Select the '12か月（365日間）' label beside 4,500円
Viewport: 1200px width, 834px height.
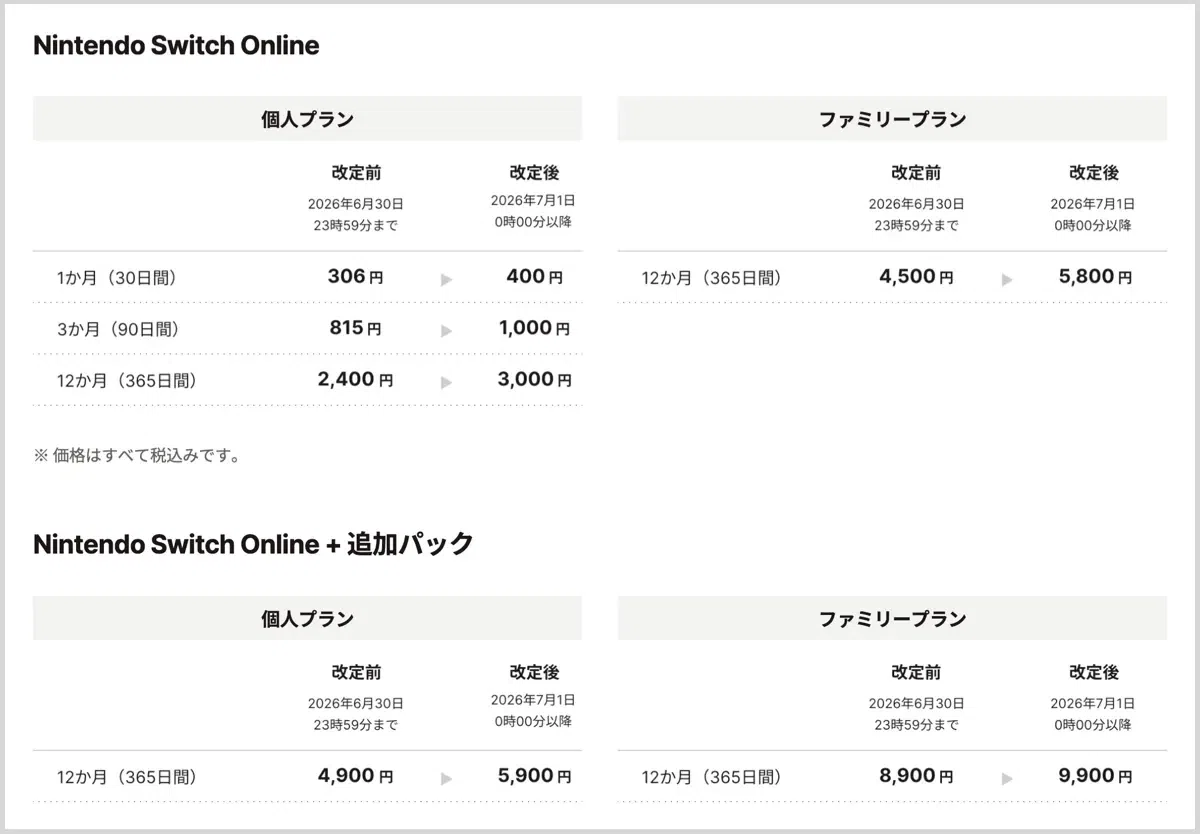click(711, 278)
